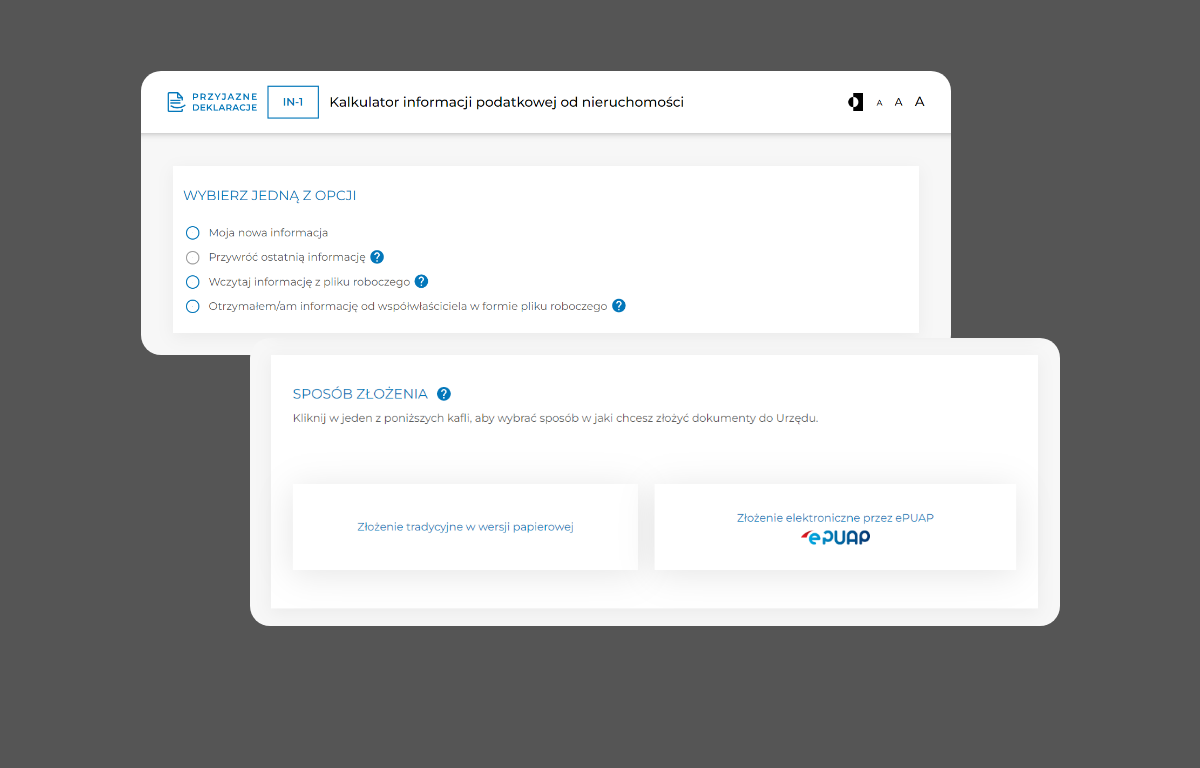
Task: Select 'Wczytaj informację z pliku roboczego' radio
Action: coord(193,282)
